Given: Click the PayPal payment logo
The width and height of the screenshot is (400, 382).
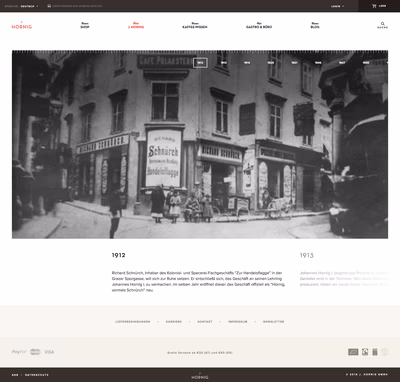Looking at the screenshot, I should (x=19, y=352).
